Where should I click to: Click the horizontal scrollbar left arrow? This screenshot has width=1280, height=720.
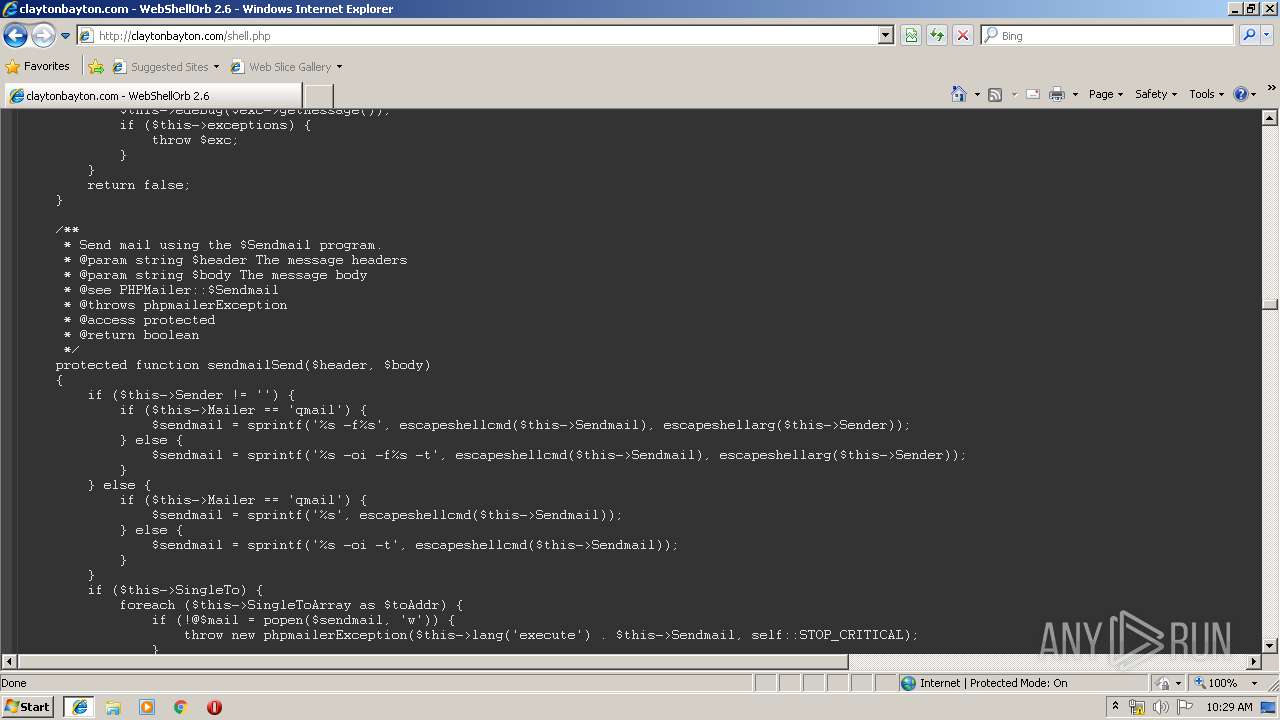[9, 662]
